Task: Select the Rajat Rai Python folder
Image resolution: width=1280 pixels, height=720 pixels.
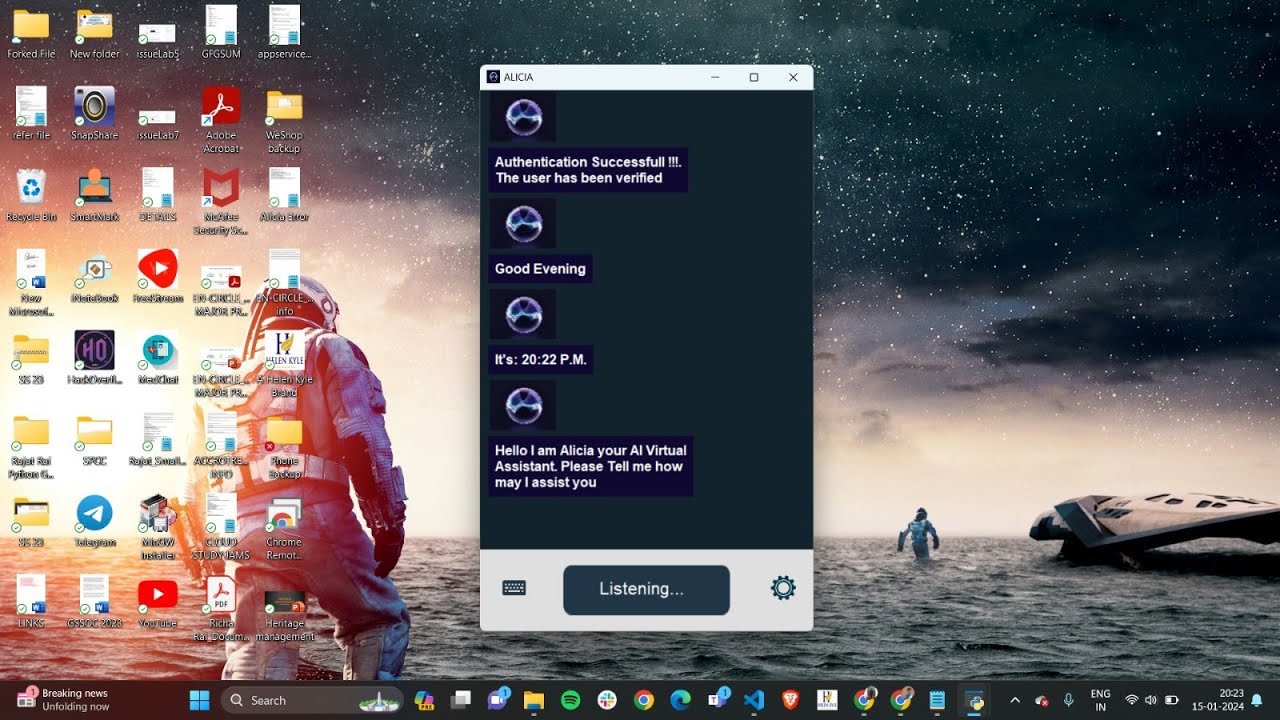Action: pos(31,447)
